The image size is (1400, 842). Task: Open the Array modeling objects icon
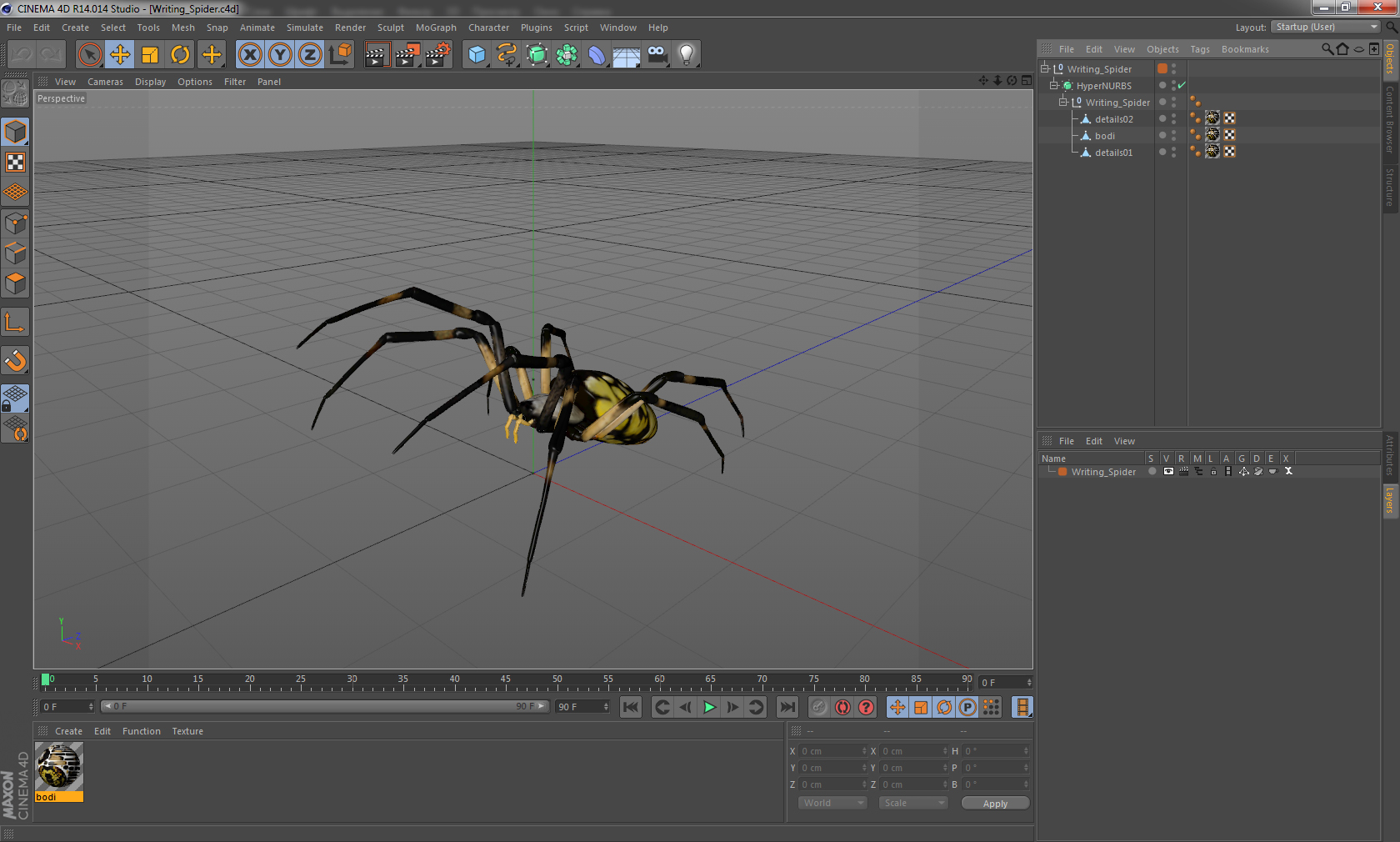[x=567, y=55]
